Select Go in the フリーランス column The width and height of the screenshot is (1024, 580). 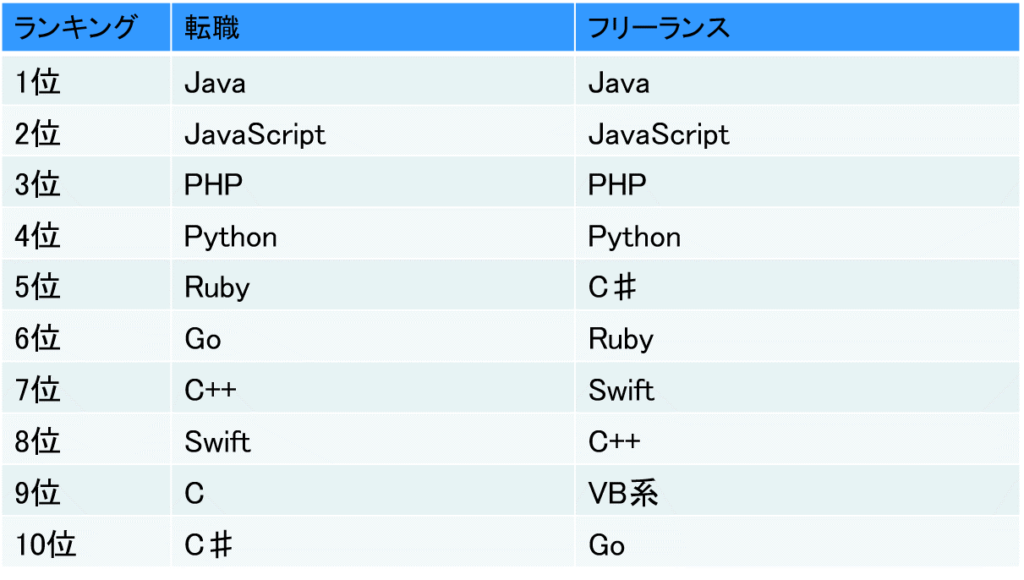[607, 544]
